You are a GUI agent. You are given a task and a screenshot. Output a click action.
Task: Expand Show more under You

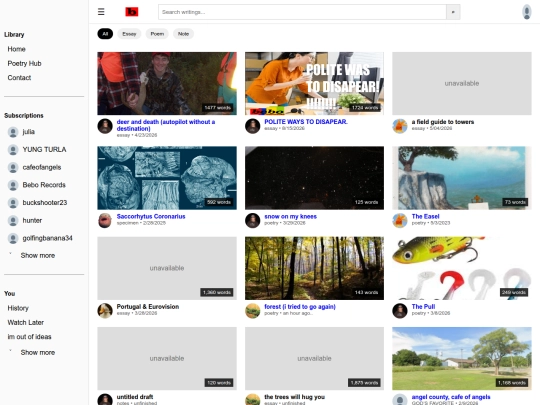[38, 353]
